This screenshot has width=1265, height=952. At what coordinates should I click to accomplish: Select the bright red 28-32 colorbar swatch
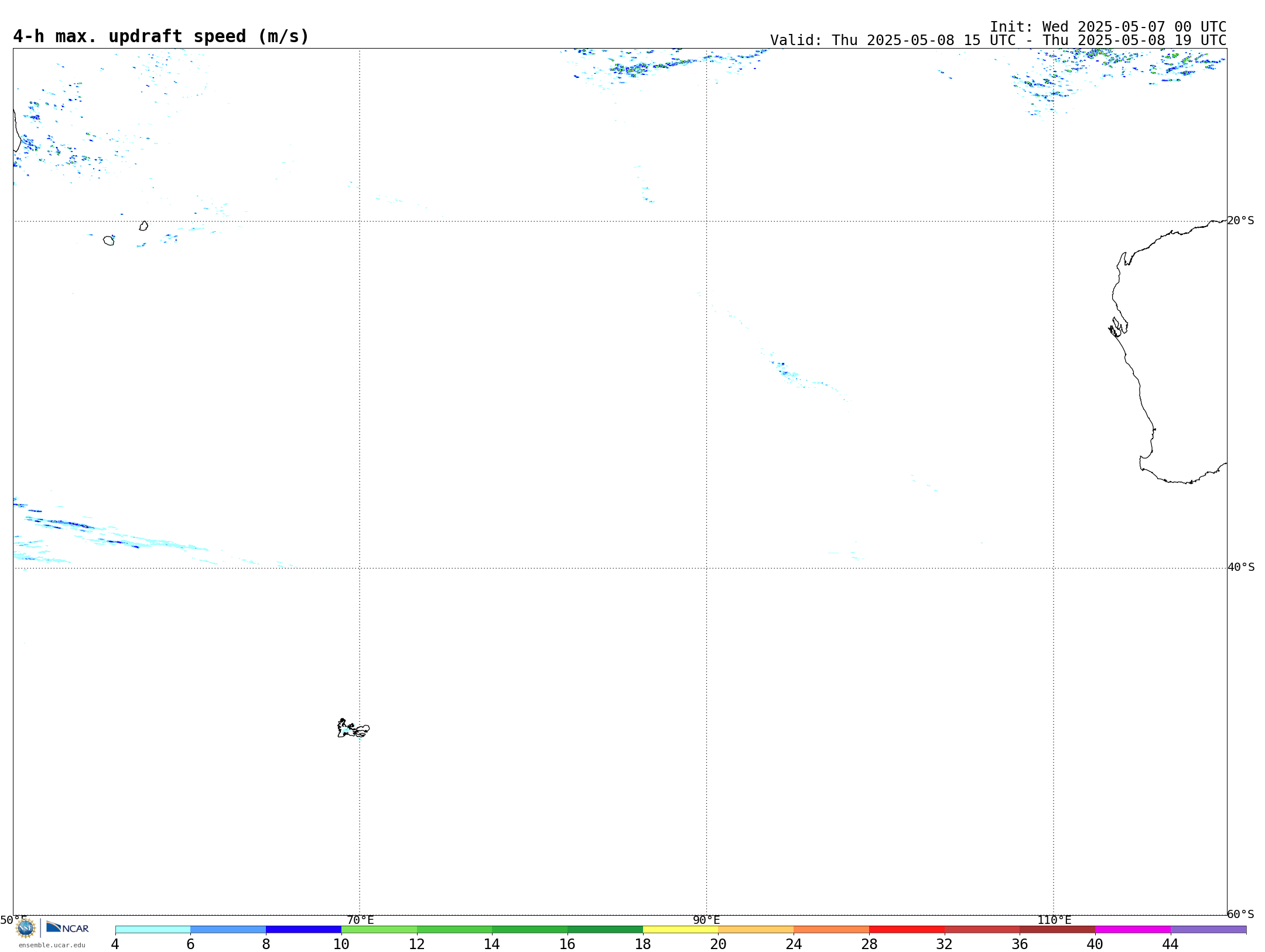point(907,930)
